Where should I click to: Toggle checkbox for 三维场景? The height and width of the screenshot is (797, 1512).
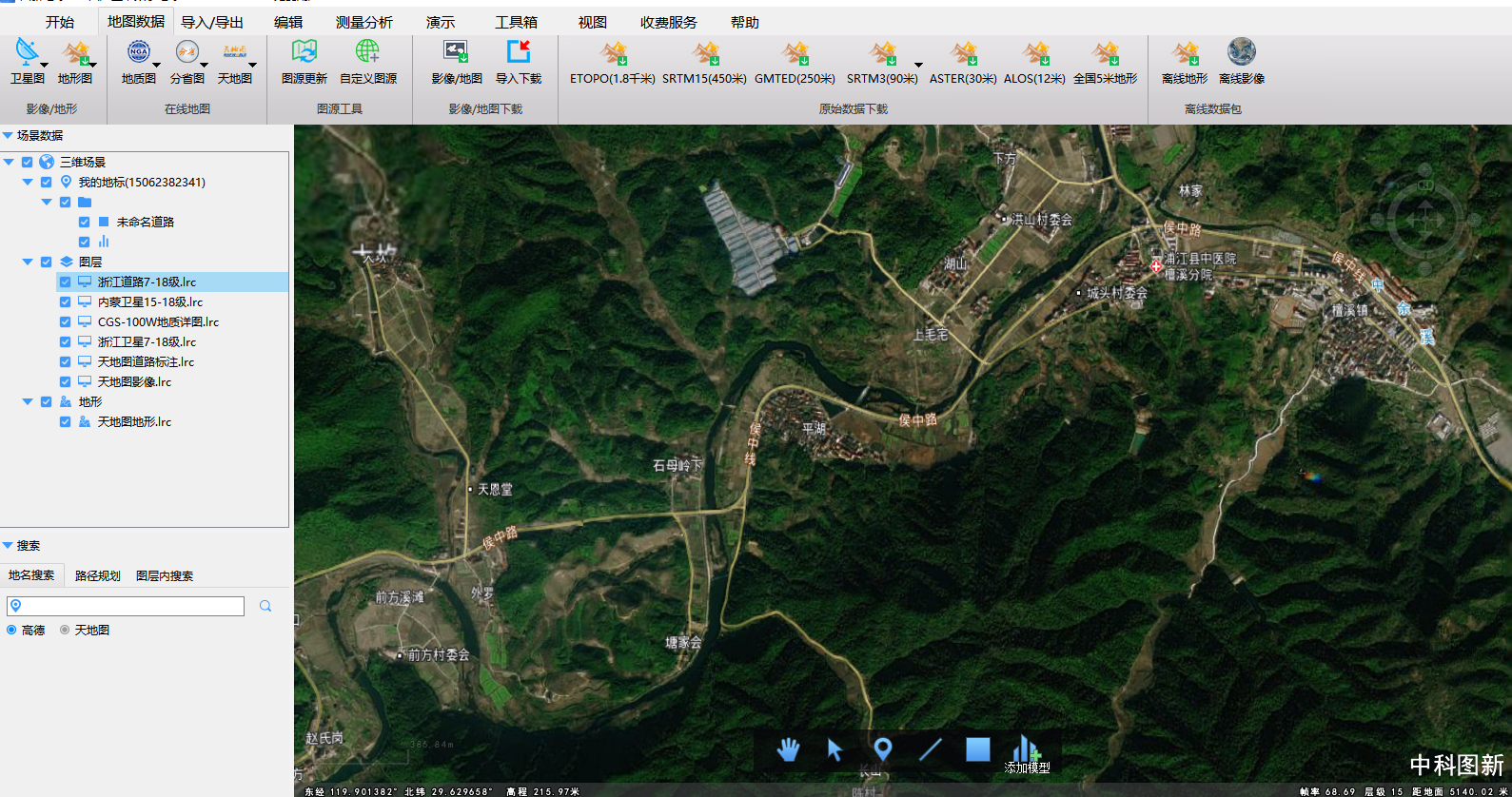pyautogui.click(x=27, y=162)
